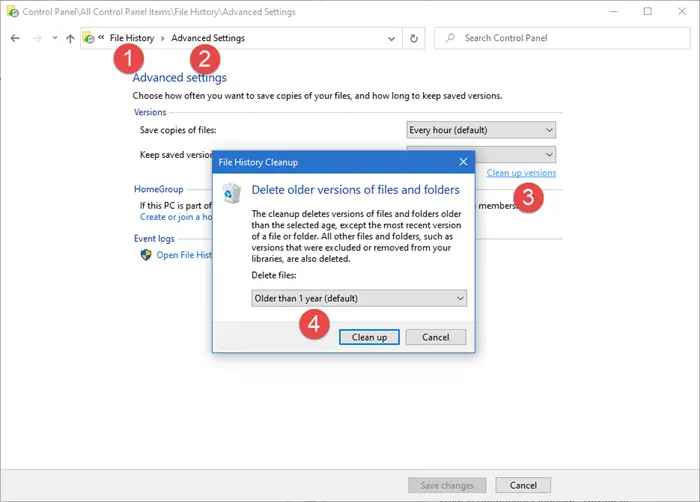Screen dimensions: 700x502
Task: Click the double chevron before File History
Action: [101, 38]
